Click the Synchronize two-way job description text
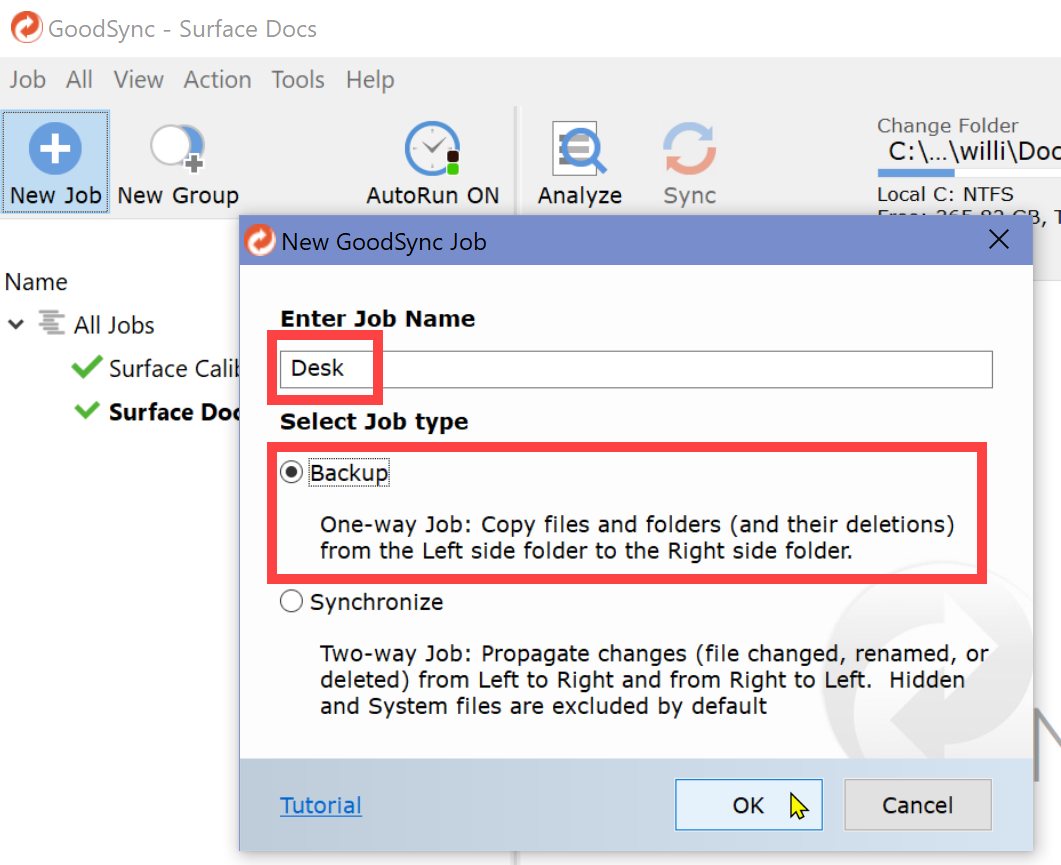This screenshot has width=1061, height=865. pos(654,680)
